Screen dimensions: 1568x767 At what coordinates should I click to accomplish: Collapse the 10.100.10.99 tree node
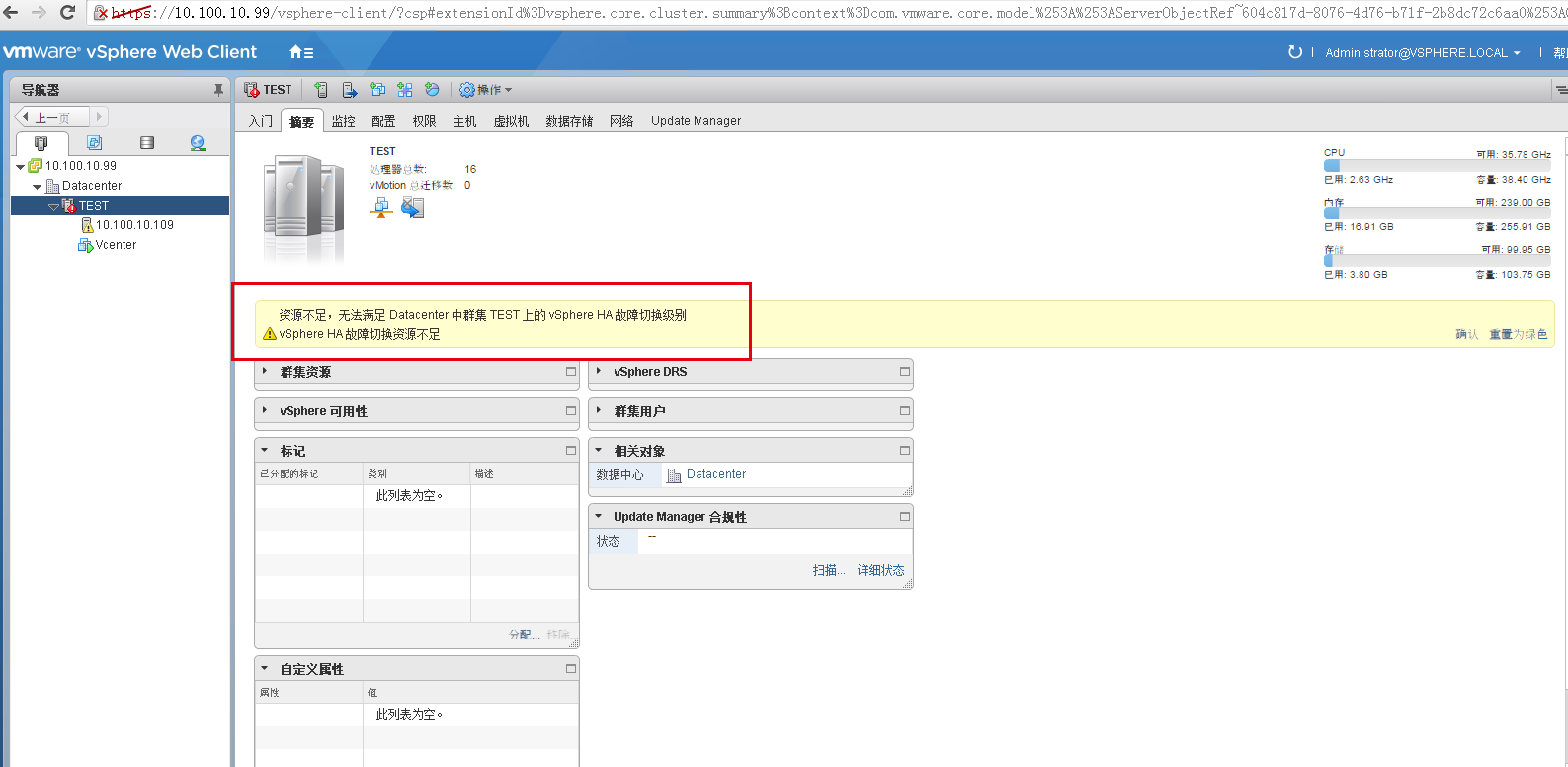pyautogui.click(x=20, y=167)
